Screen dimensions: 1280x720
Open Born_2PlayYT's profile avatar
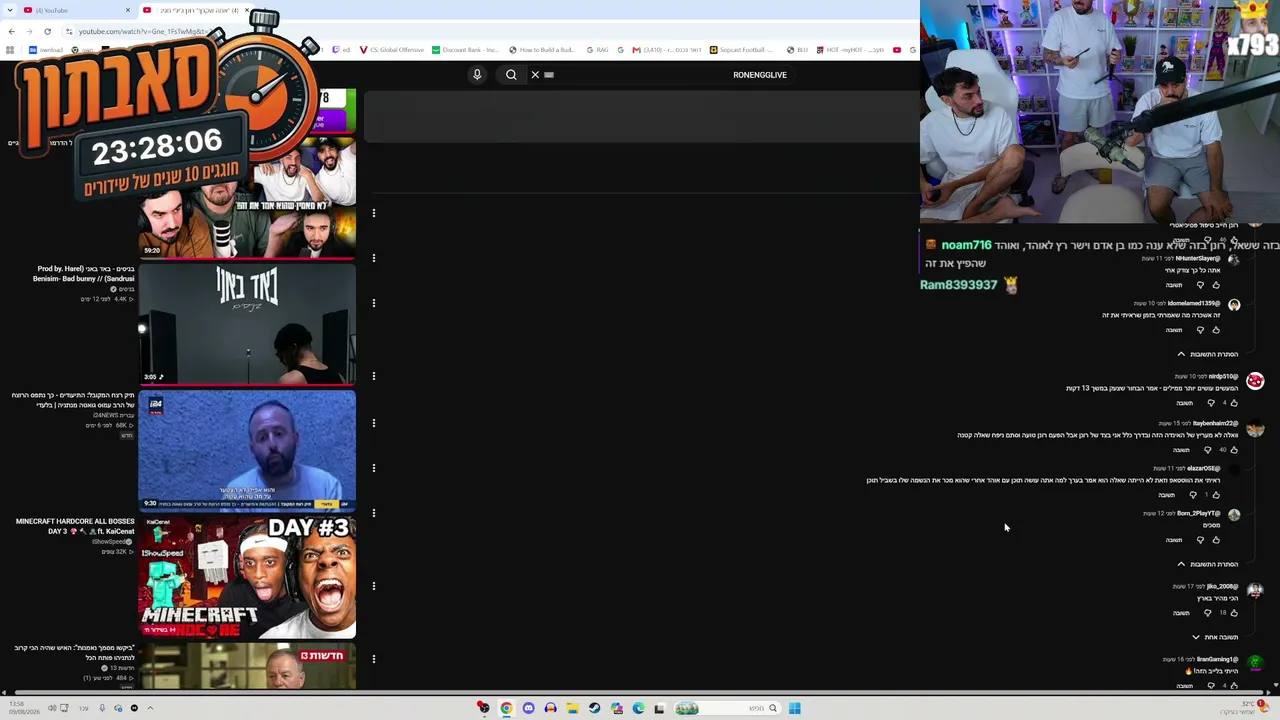click(1234, 515)
